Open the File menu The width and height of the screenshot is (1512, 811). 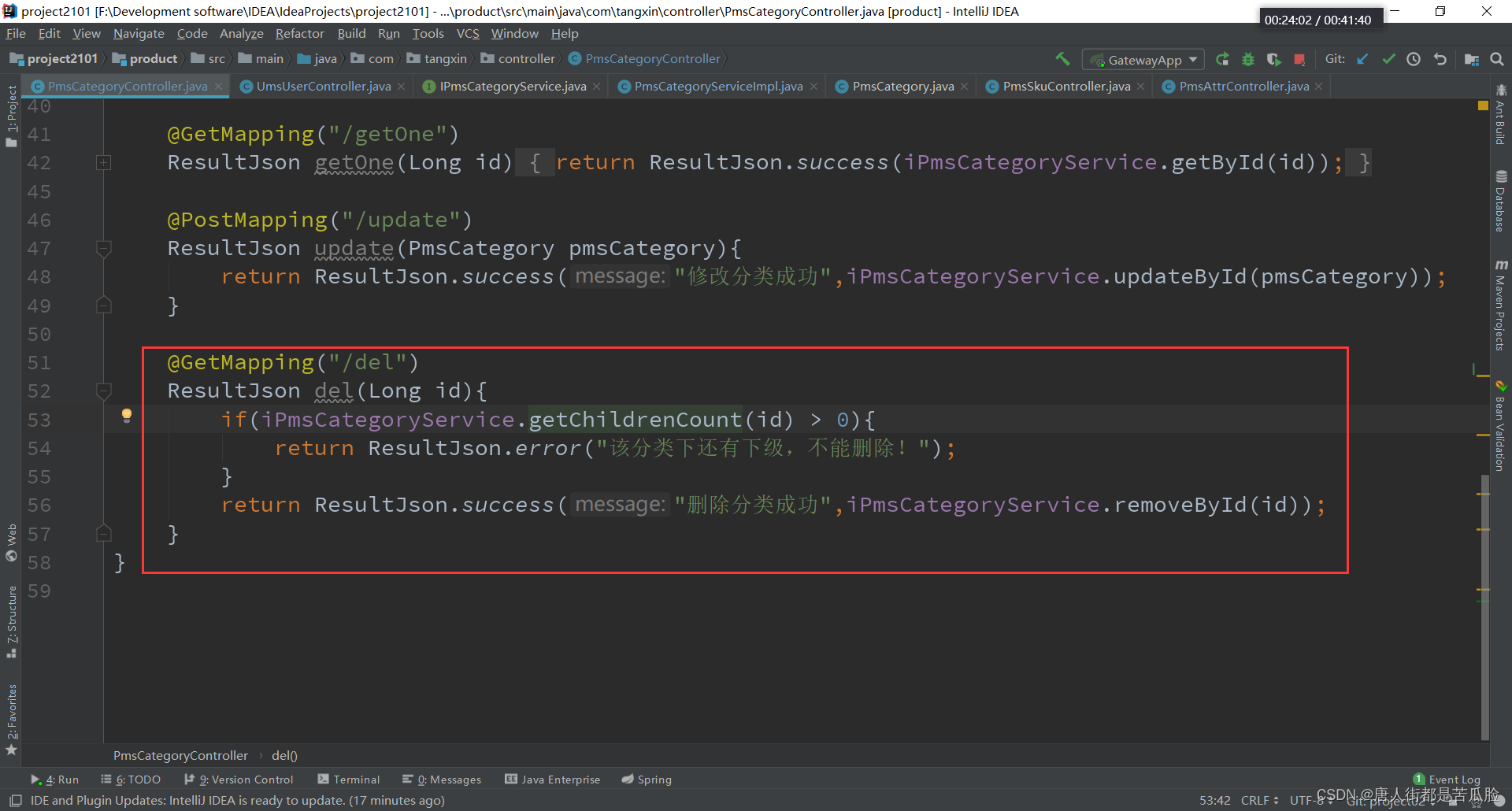tap(16, 33)
